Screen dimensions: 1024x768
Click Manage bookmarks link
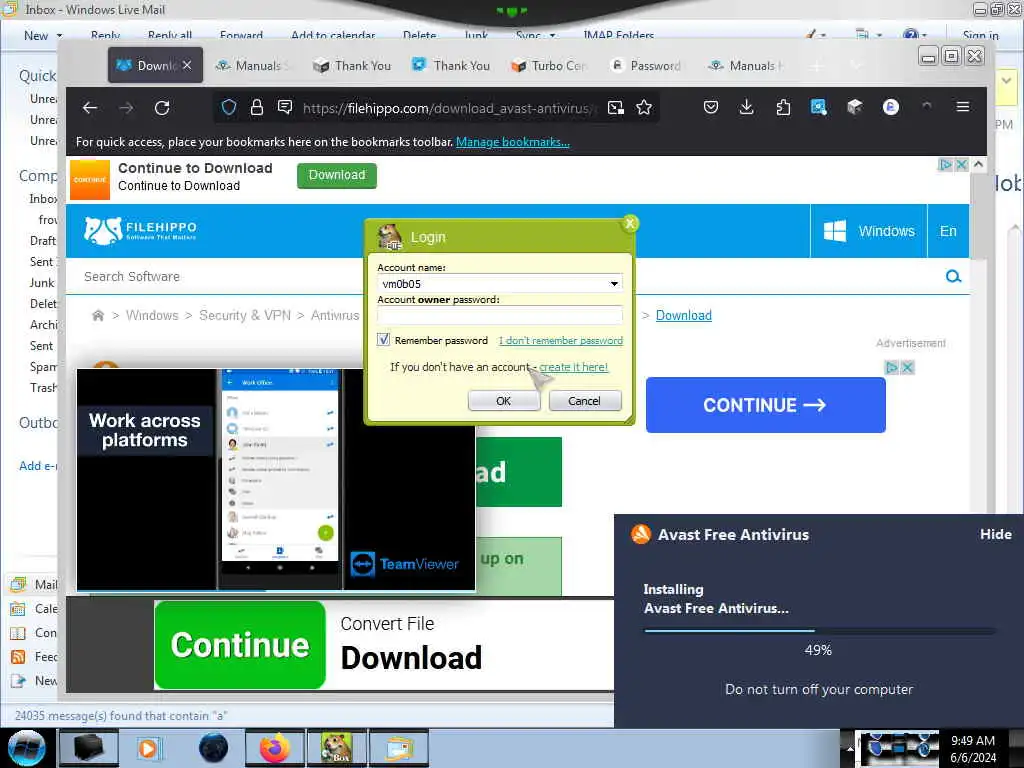(513, 142)
